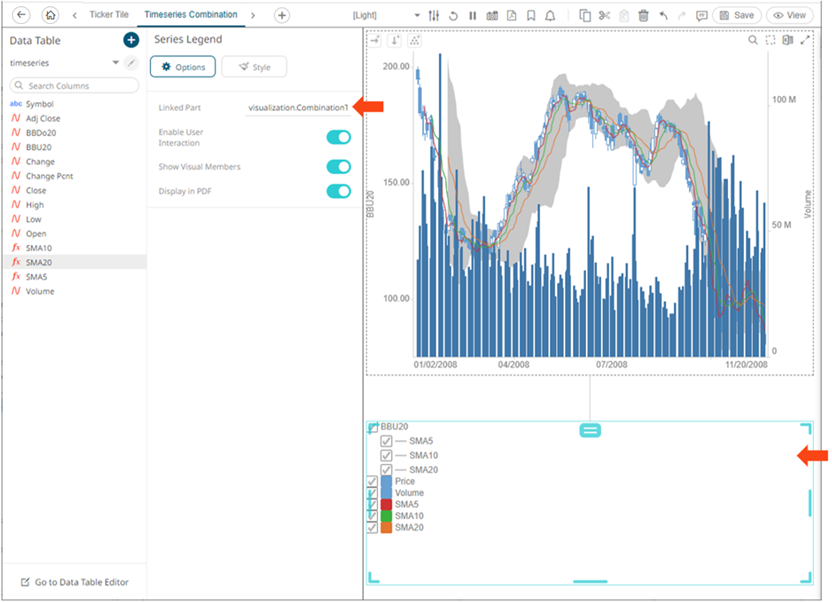Open the Light theme dropdown
Image resolution: width=832 pixels, height=602 pixels.
pos(417,16)
